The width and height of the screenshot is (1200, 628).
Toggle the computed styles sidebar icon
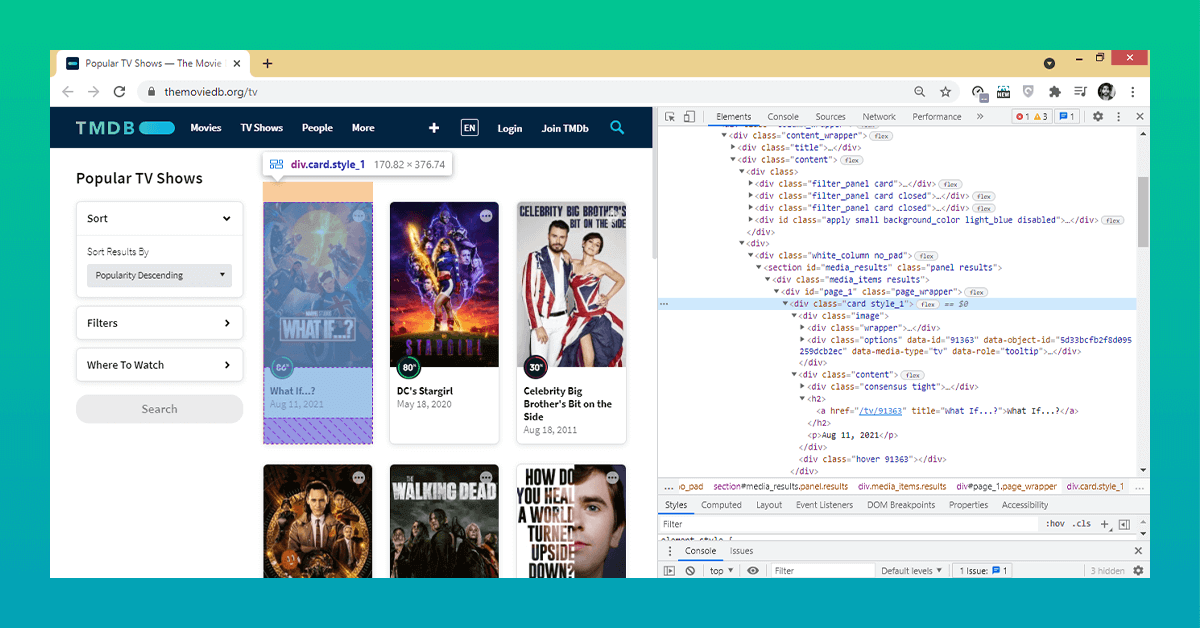tap(1124, 524)
